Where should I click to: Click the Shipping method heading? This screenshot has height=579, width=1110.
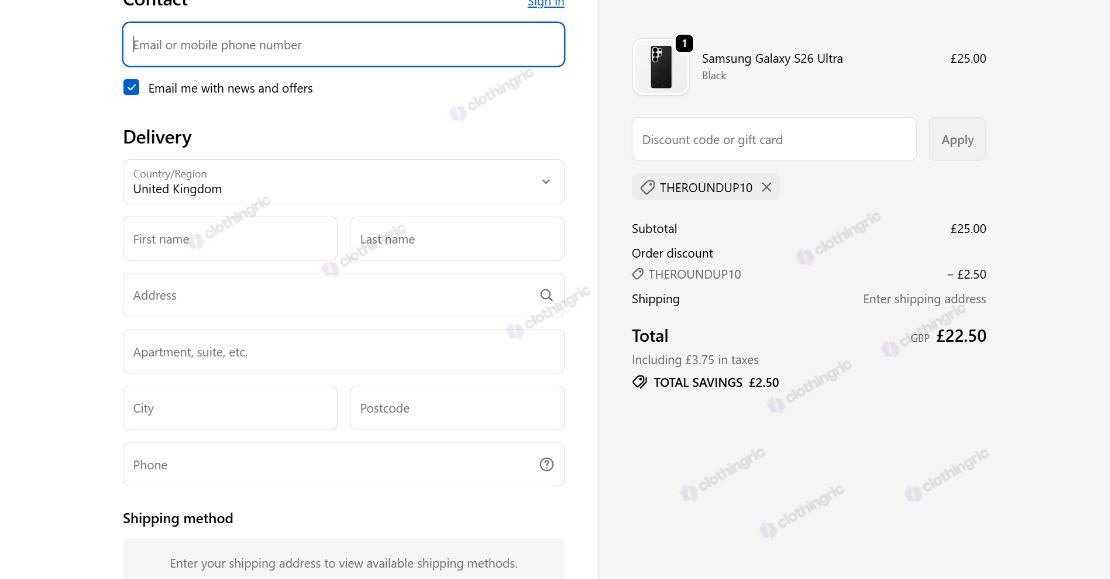(178, 518)
